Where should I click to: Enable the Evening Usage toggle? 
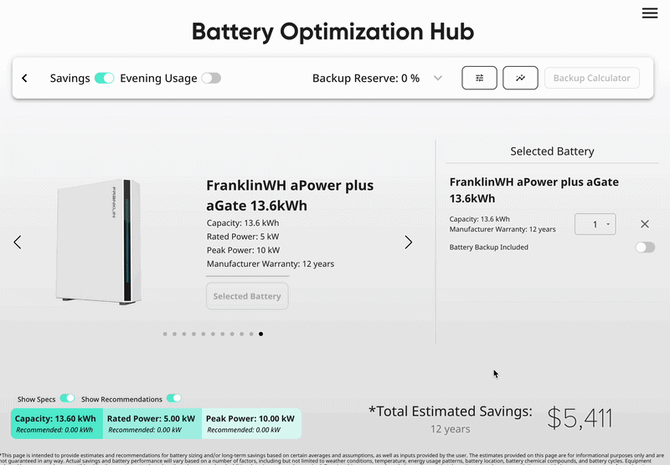[x=211, y=78]
